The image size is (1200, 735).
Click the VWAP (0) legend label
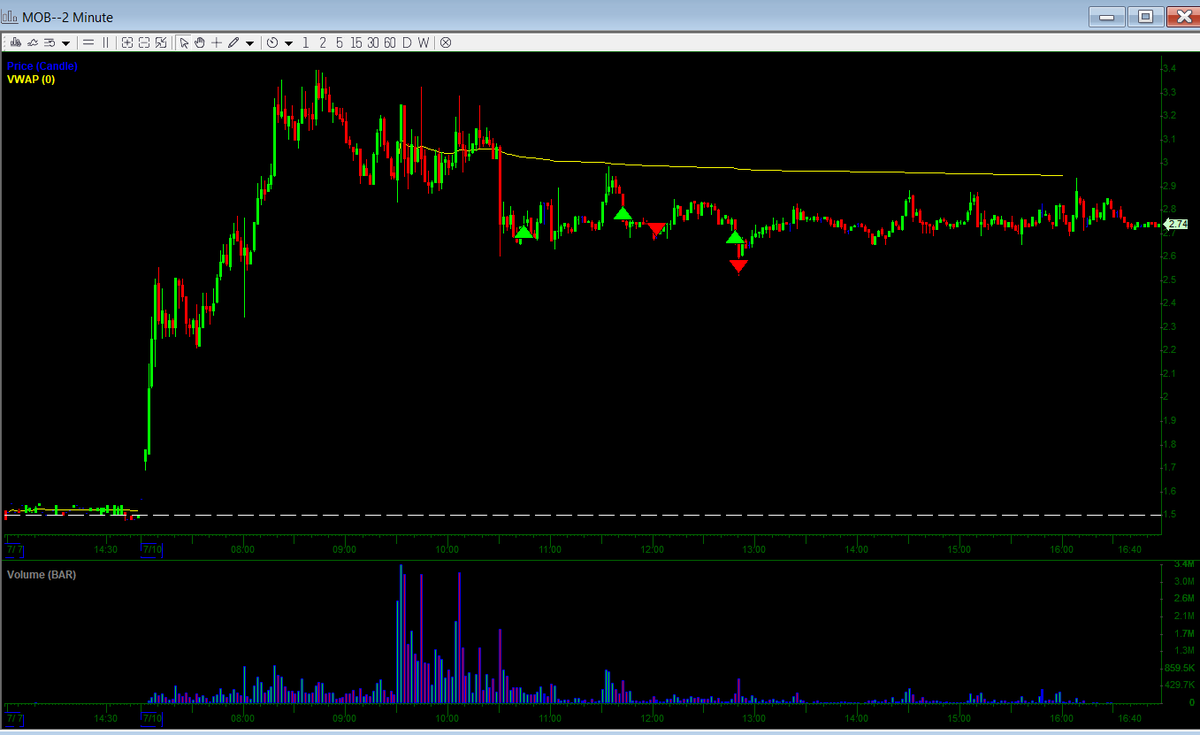(x=31, y=78)
